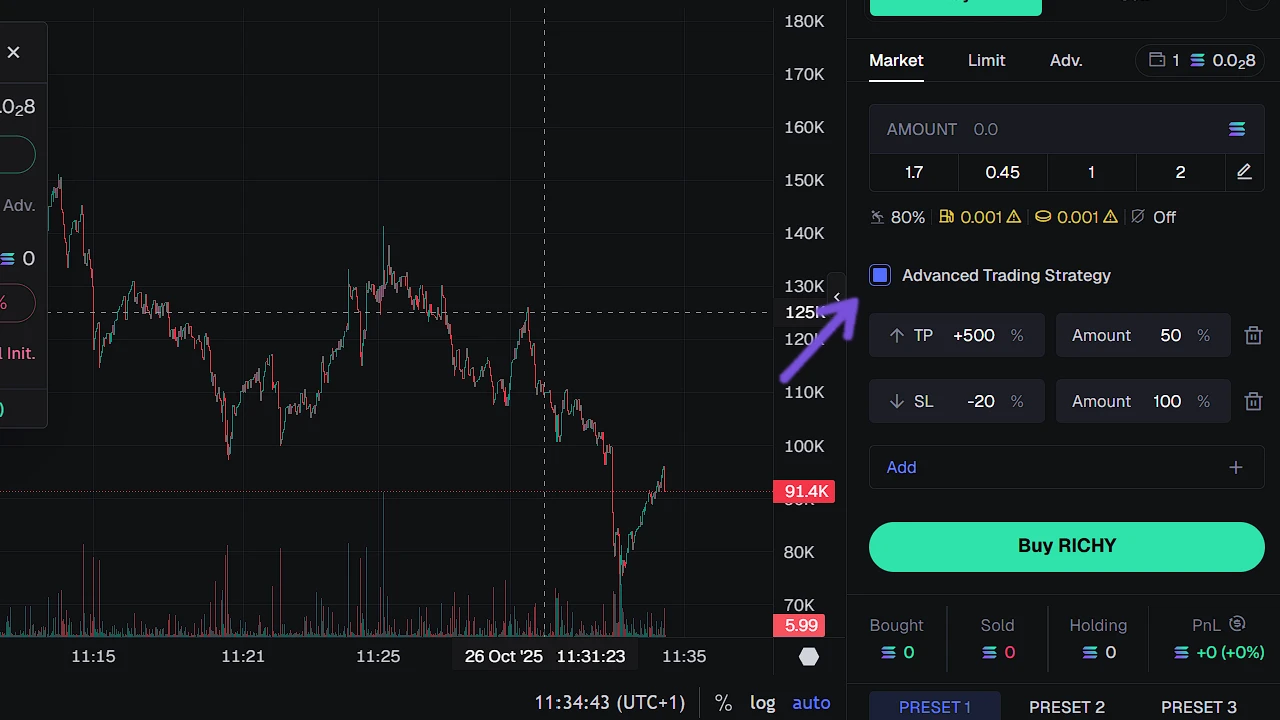Enable the Advanced Trading Strategy checkbox
The image size is (1280, 720).
point(879,275)
